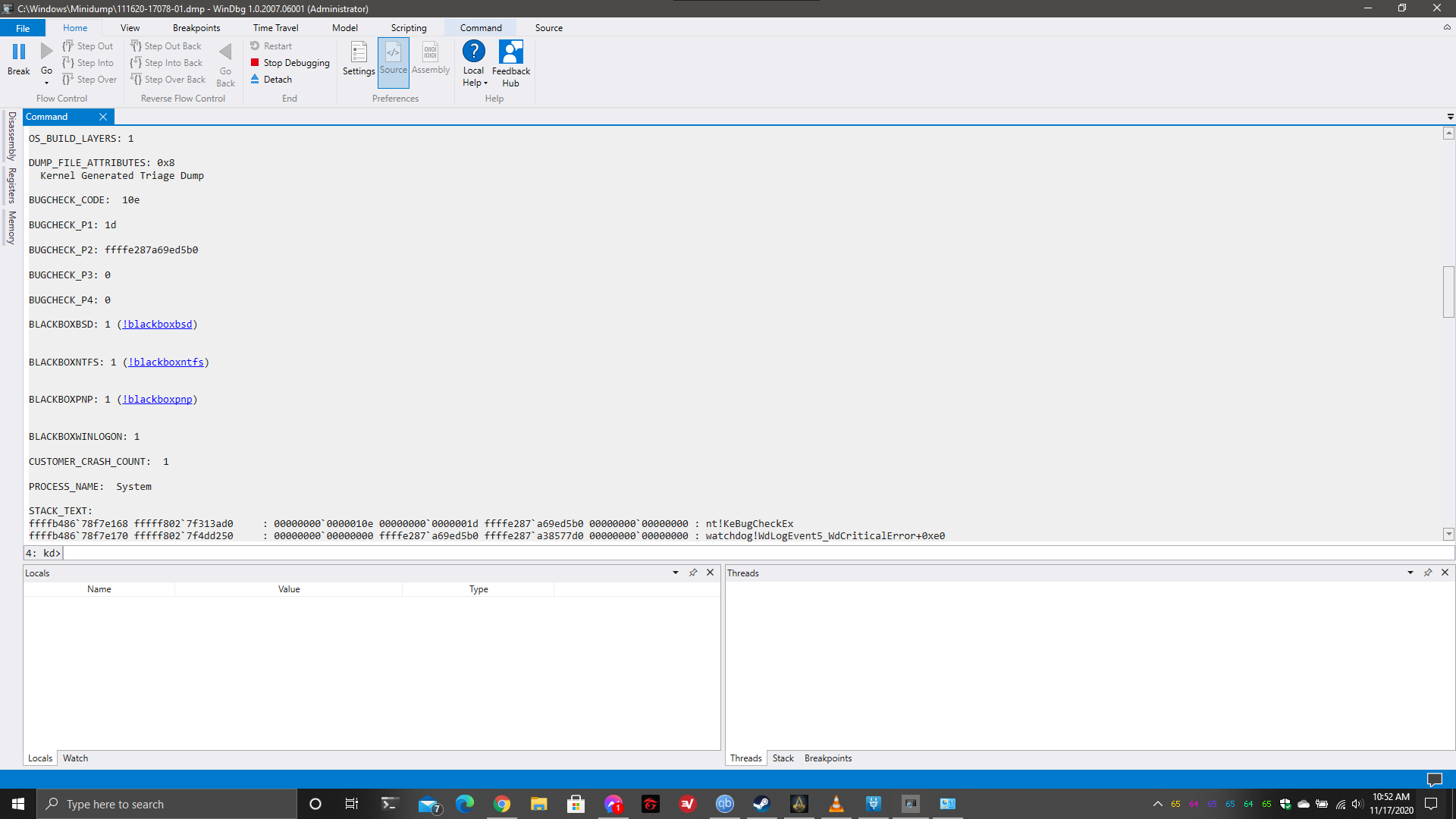Click Step Out Back

166,46
